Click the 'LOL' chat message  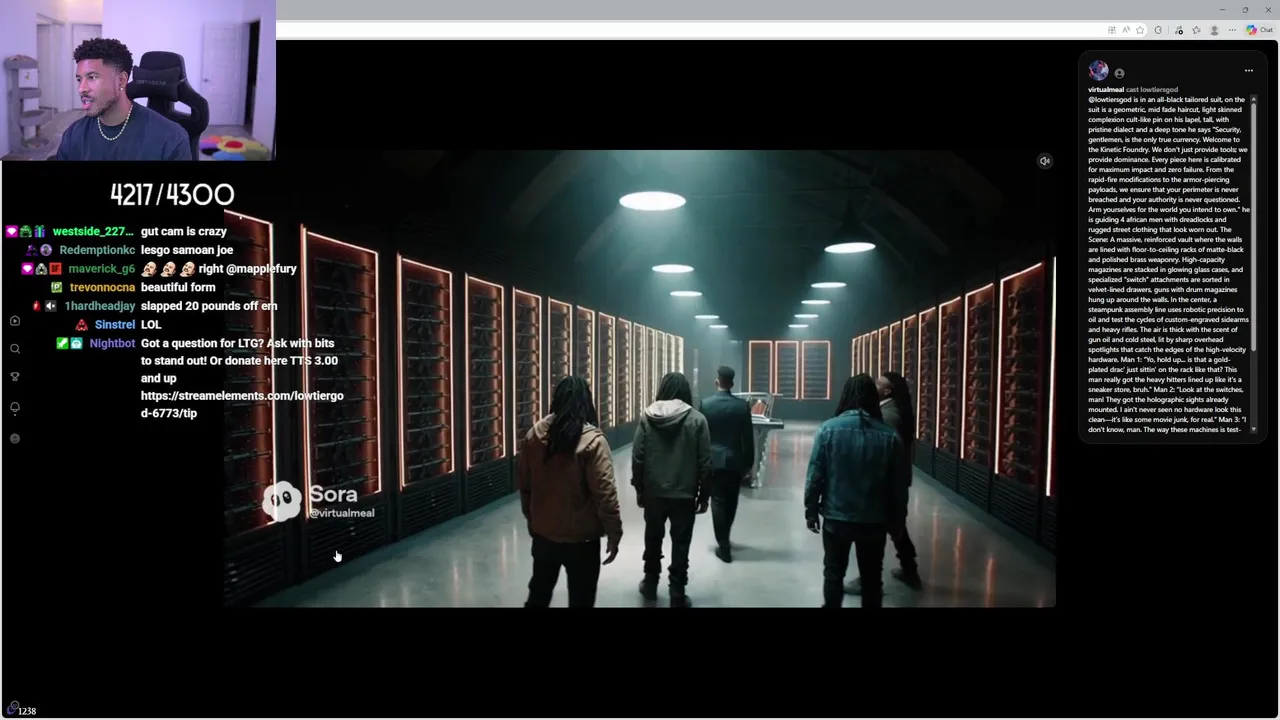click(x=151, y=325)
